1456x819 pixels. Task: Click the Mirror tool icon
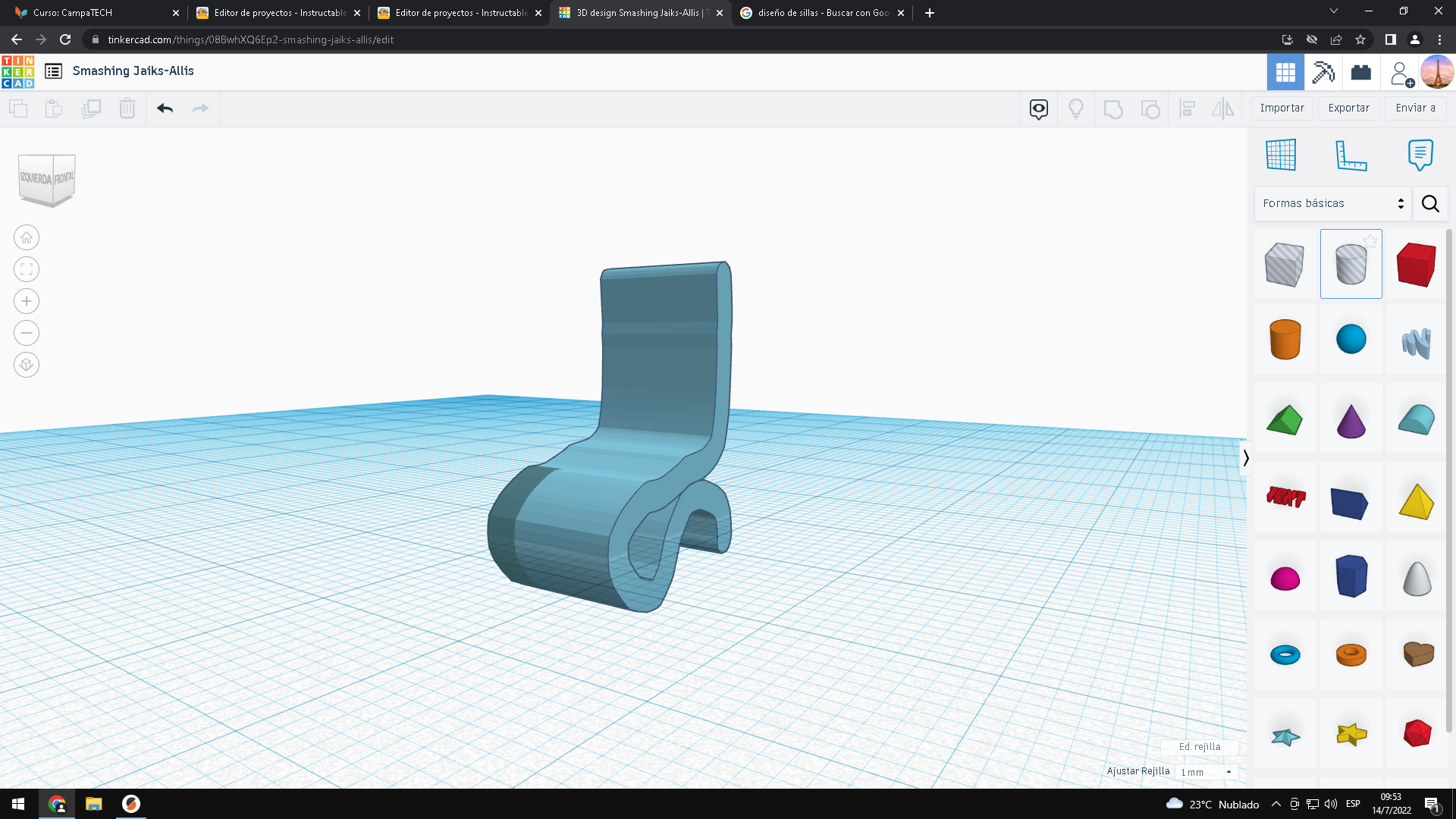point(1223,109)
